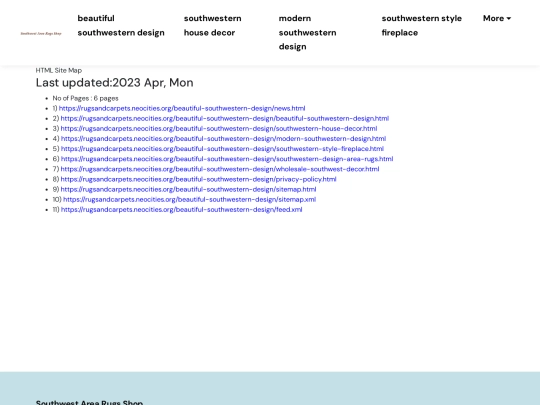Click the Southwest Area Rugs Shop logo
This screenshot has height=405, width=540.
pos(41,33)
